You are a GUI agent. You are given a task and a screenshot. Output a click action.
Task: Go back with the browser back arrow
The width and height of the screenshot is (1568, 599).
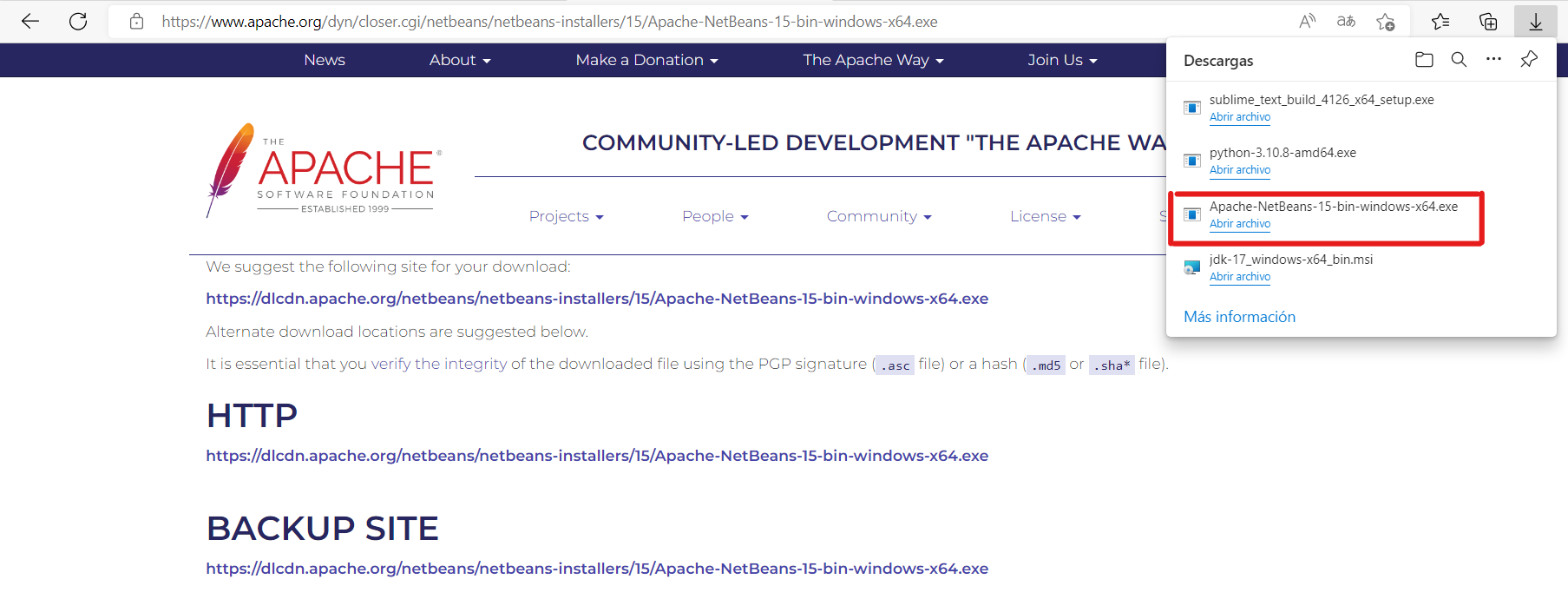[x=30, y=22]
